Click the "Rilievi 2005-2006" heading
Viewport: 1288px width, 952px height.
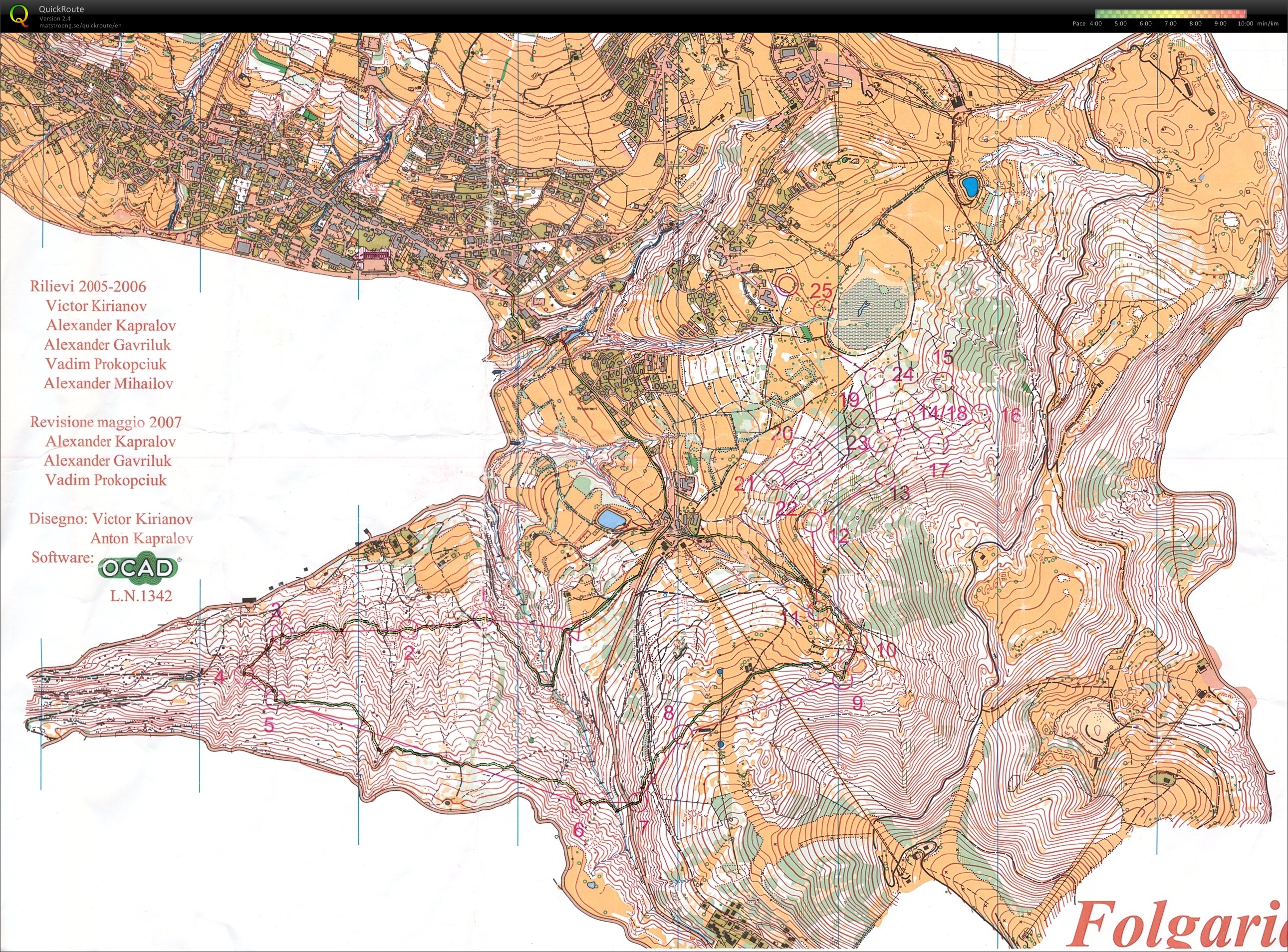pos(88,286)
